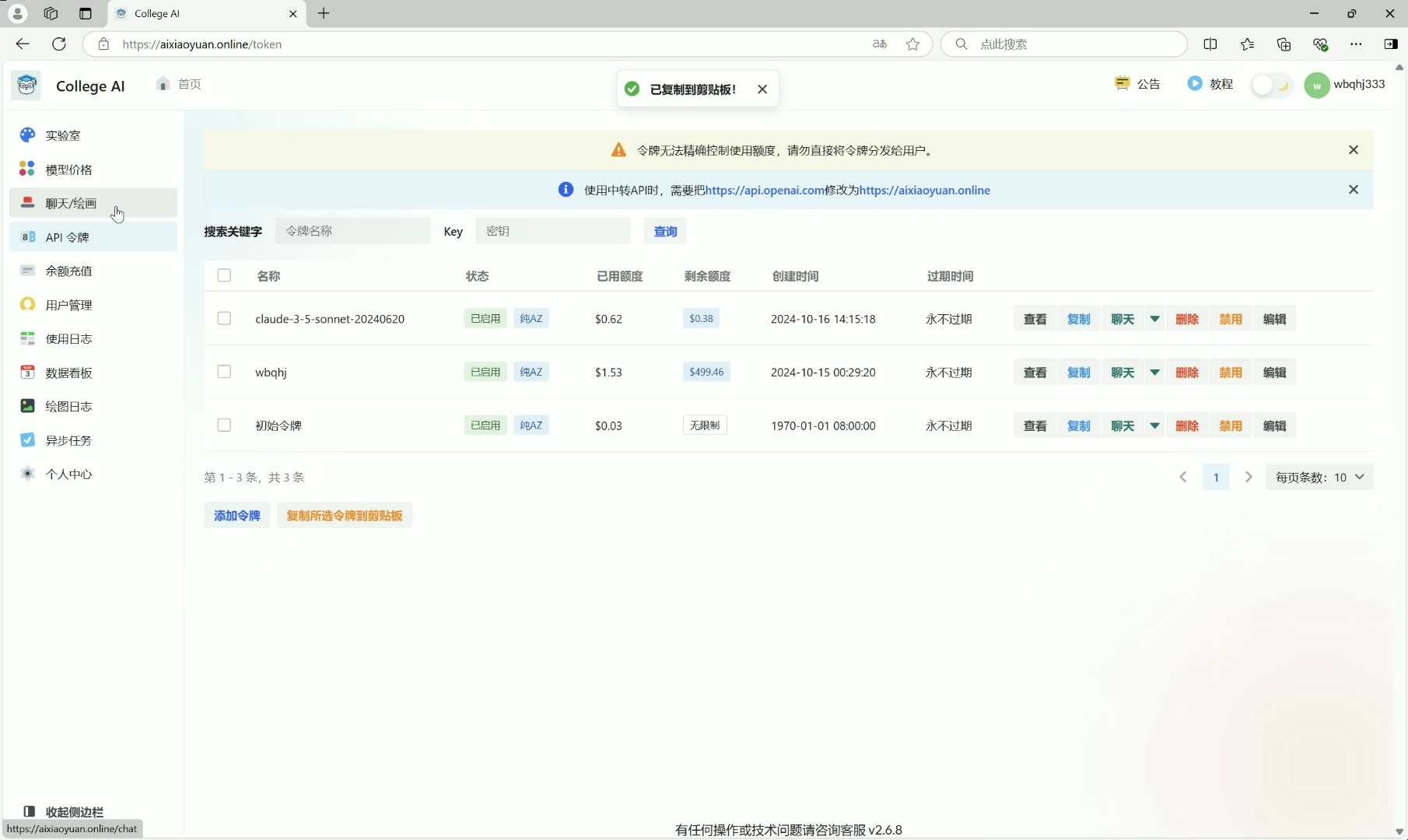
Task: Click the 添加令牌 button
Action: [236, 515]
